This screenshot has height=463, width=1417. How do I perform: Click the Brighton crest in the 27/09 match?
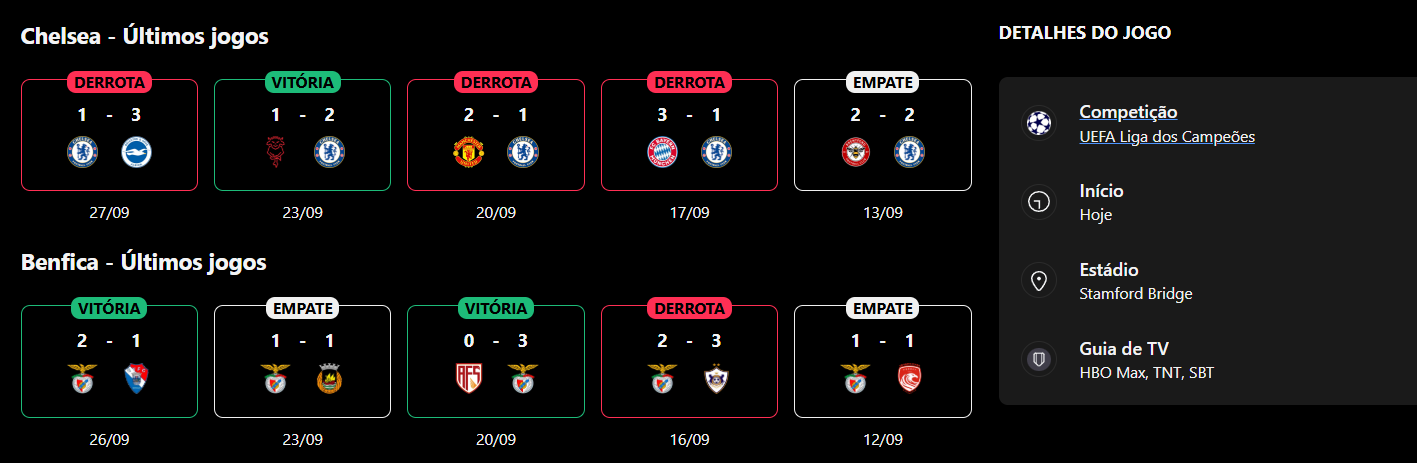tap(135, 152)
